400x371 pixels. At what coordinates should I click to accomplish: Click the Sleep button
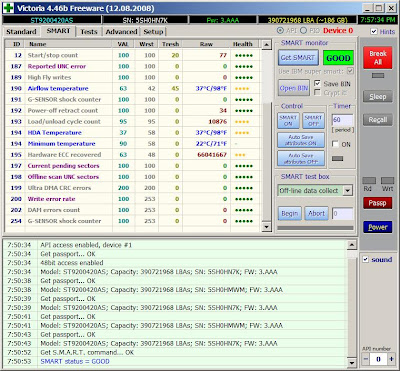(x=377, y=97)
